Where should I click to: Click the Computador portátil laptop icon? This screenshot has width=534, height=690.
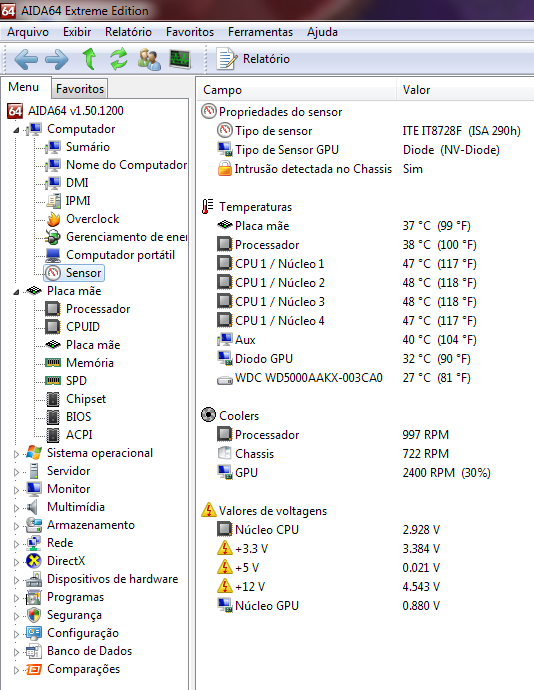point(53,255)
